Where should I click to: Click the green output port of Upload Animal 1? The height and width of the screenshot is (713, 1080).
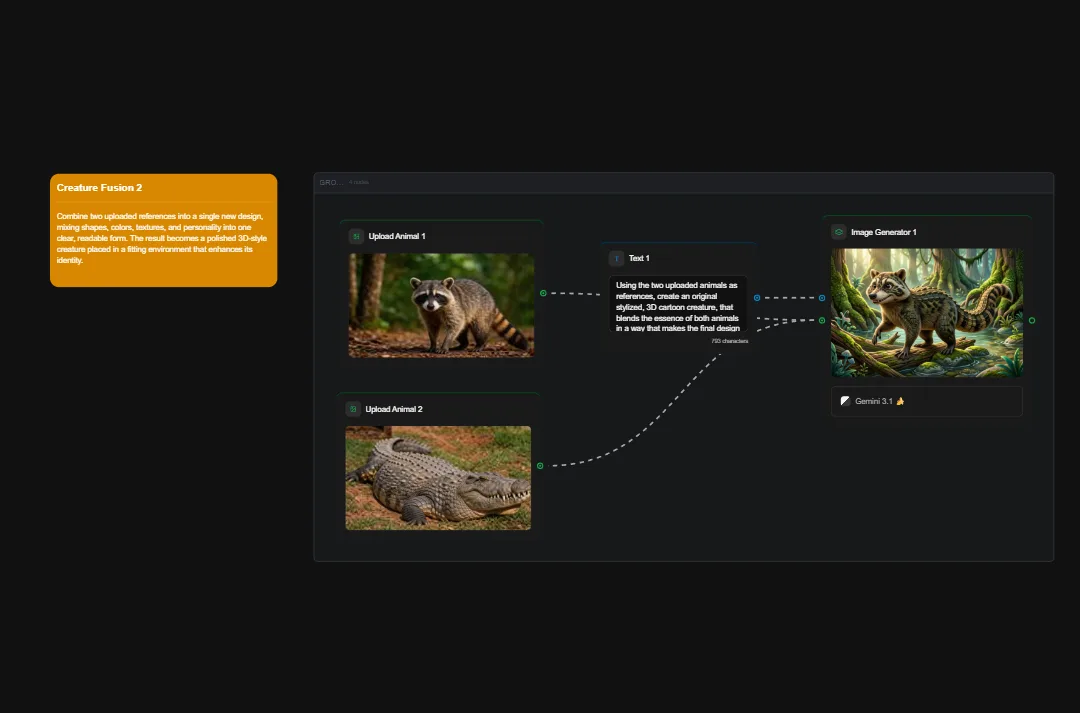(x=541, y=294)
